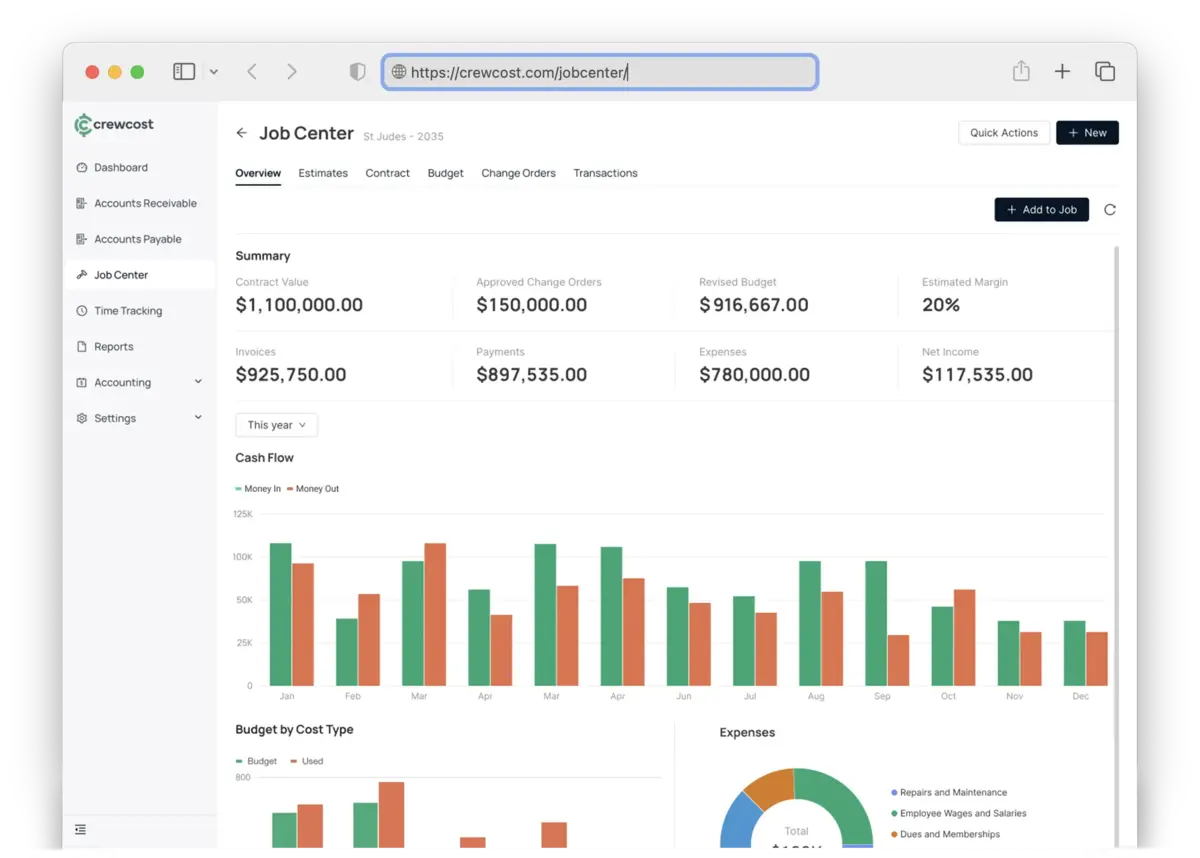This screenshot has width=1200, height=858.
Task: Click the browser address bar URL field
Action: [600, 72]
